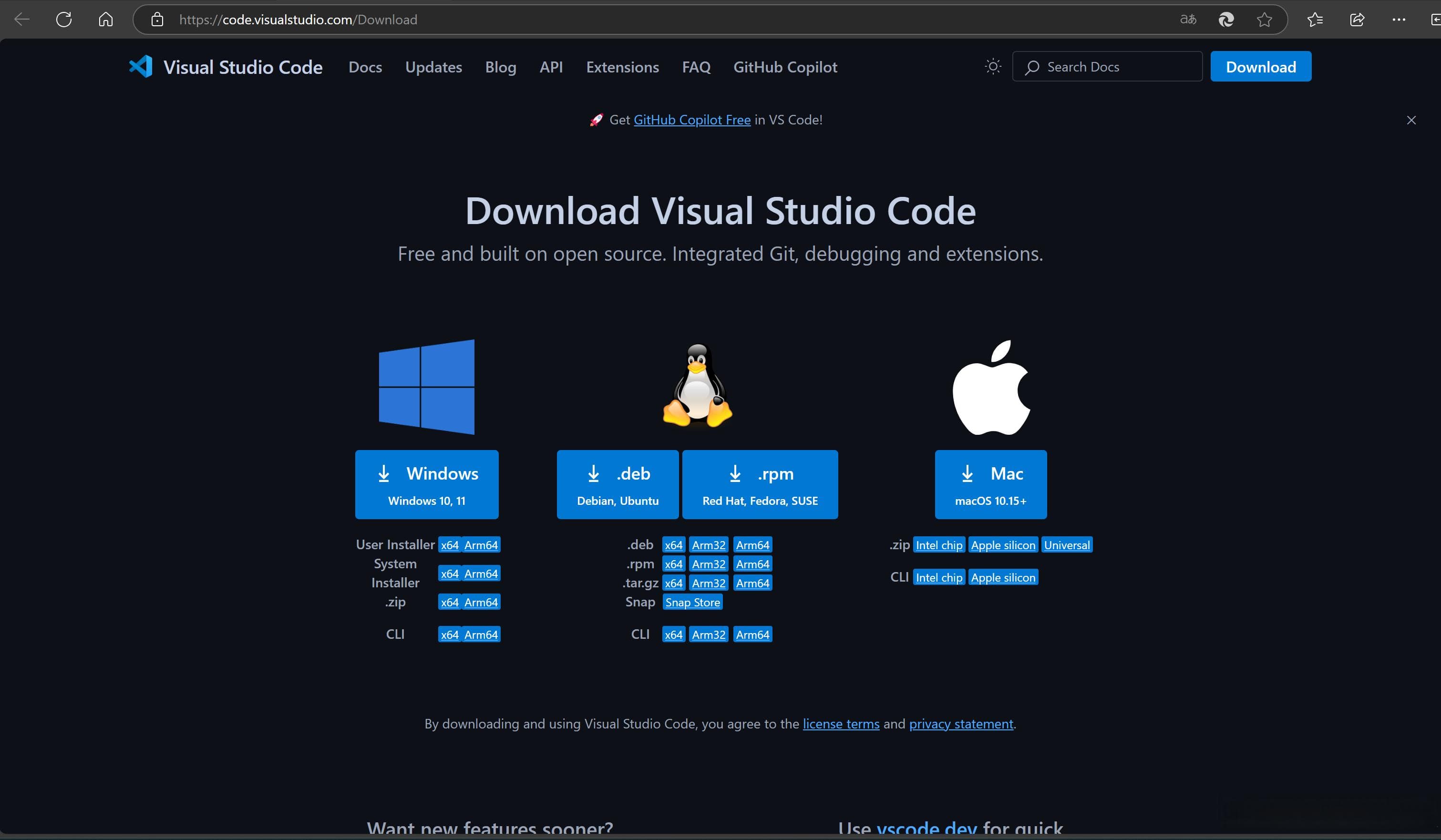This screenshot has height=840, width=1441.
Task: Click the Search Docs input field
Action: 1107,66
